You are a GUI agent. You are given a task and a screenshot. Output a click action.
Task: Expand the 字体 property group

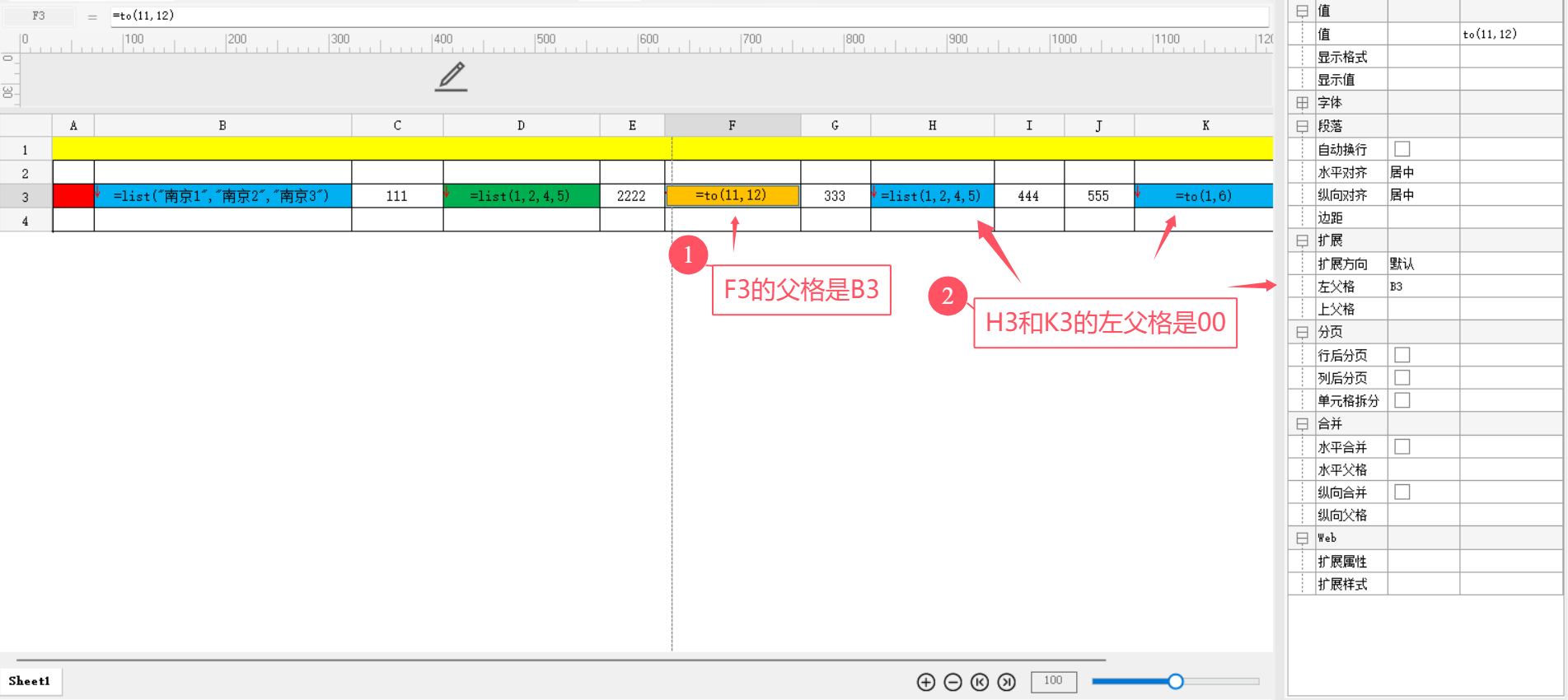point(1302,103)
